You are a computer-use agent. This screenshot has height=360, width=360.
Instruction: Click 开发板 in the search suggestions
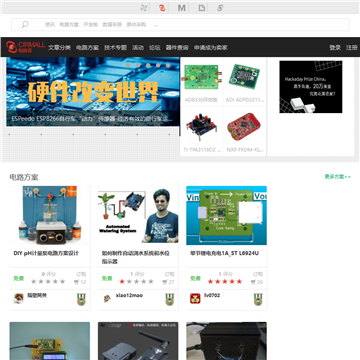pos(91,25)
